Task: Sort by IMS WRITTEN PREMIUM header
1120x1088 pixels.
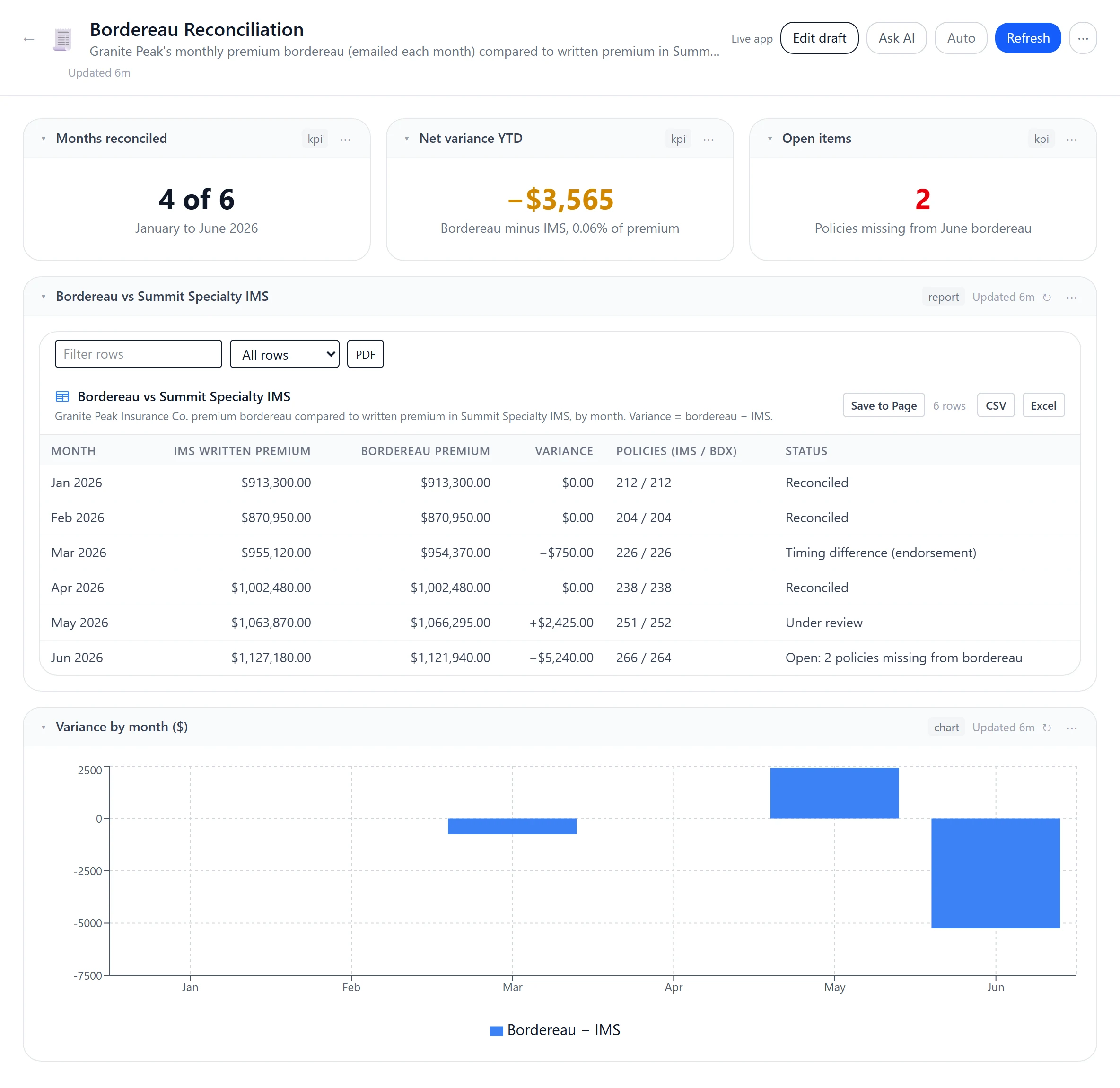Action: coord(242,451)
